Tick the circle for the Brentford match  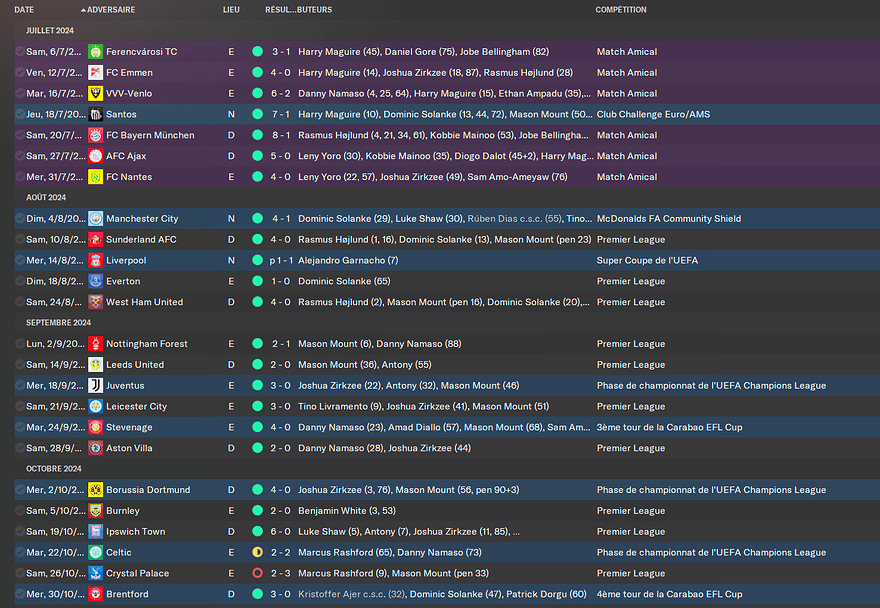pos(20,595)
